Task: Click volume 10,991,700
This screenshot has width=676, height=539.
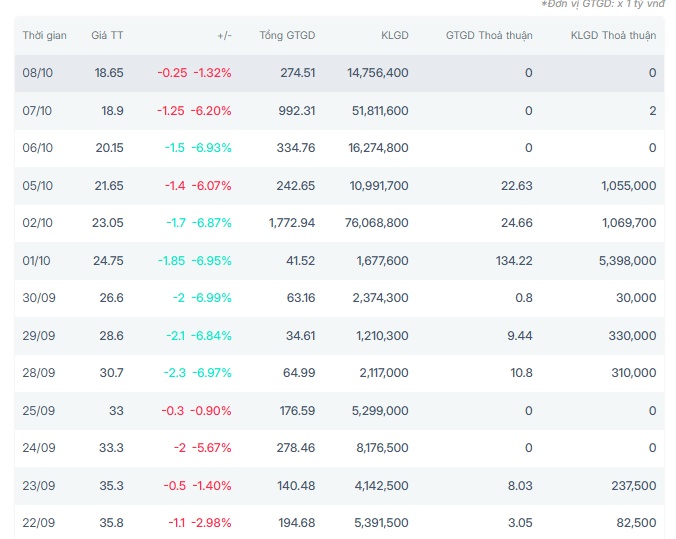Action: 379,186
